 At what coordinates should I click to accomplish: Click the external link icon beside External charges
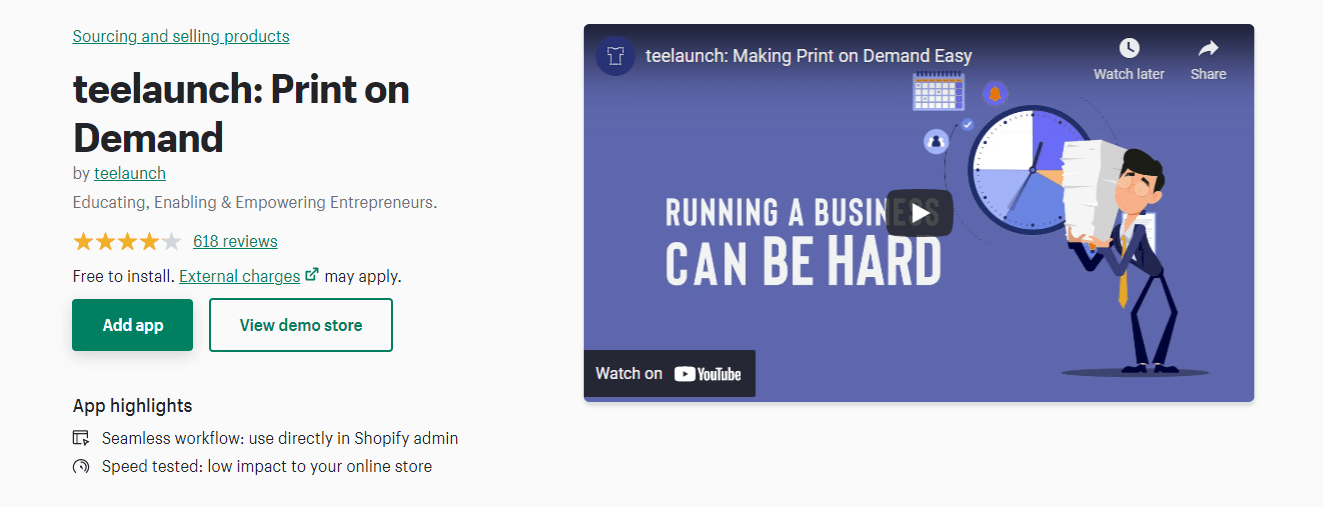[x=312, y=275]
